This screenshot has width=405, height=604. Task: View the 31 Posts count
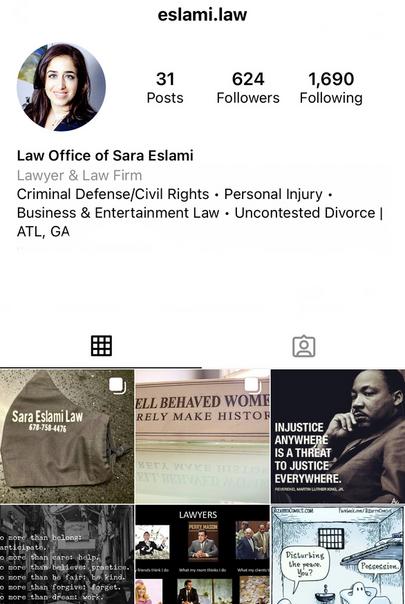click(x=165, y=88)
